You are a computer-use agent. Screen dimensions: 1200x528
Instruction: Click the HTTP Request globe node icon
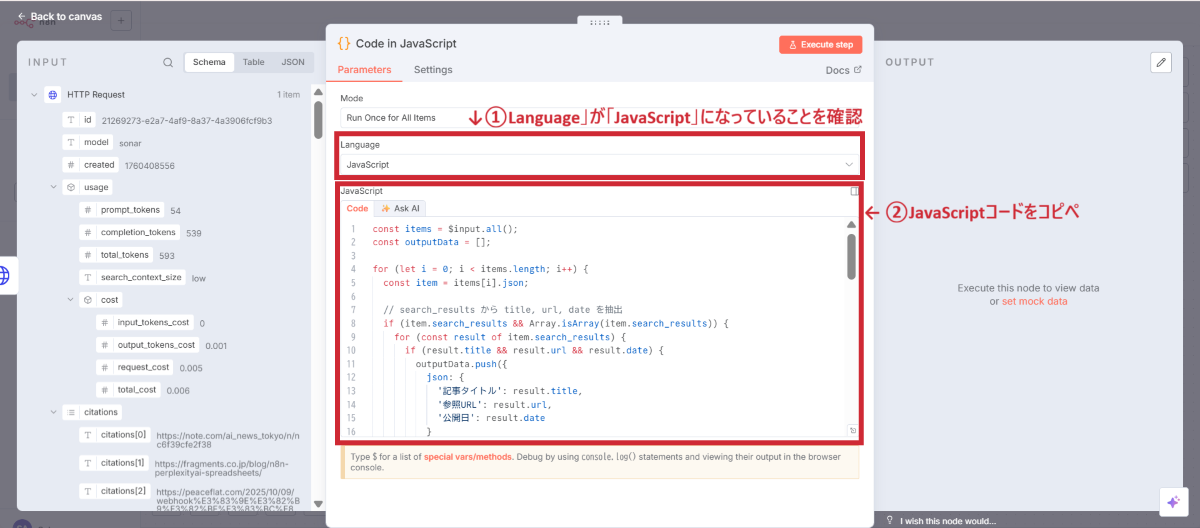tap(52, 95)
